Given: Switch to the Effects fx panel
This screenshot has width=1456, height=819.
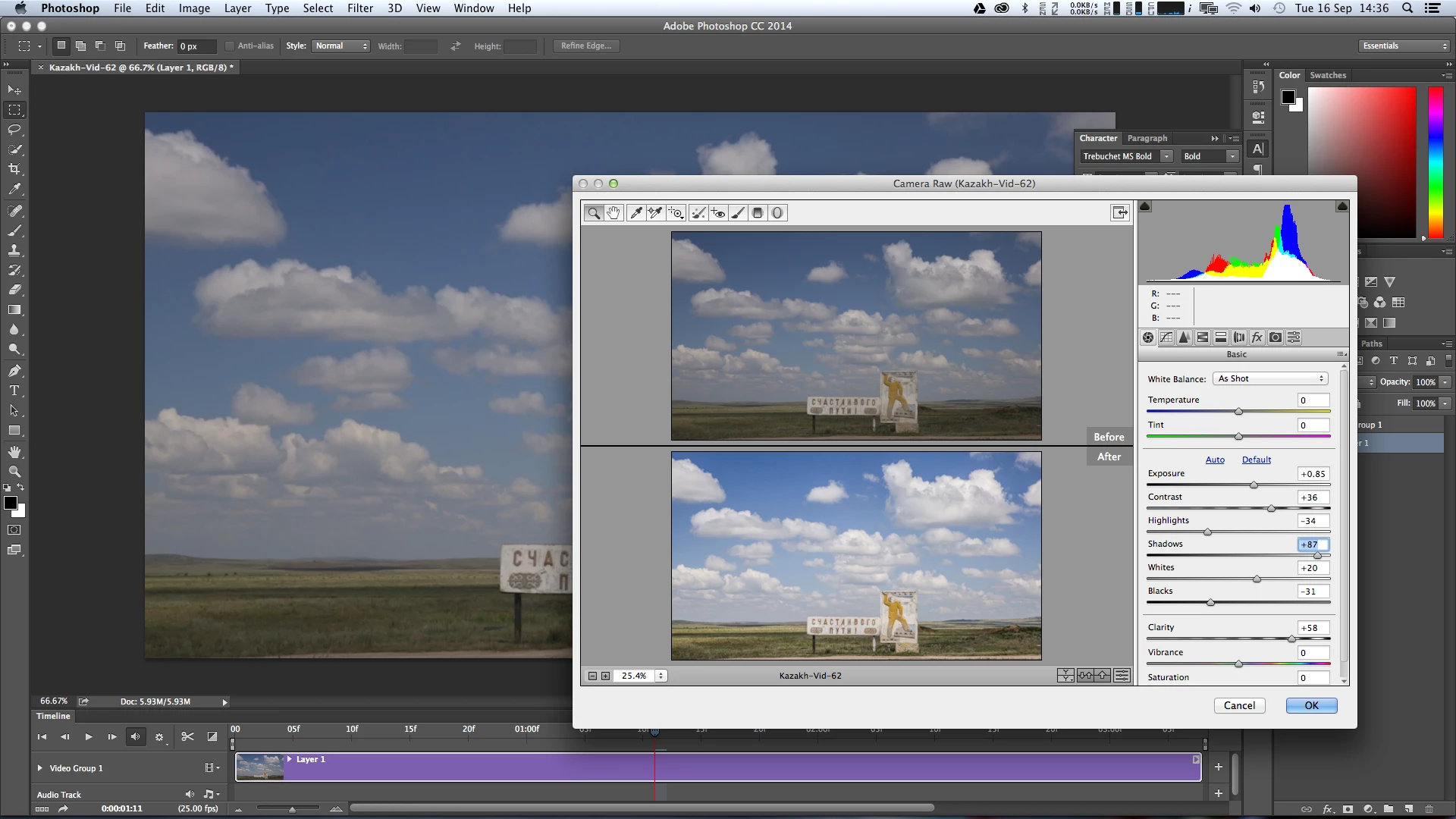Looking at the screenshot, I should point(1257,337).
